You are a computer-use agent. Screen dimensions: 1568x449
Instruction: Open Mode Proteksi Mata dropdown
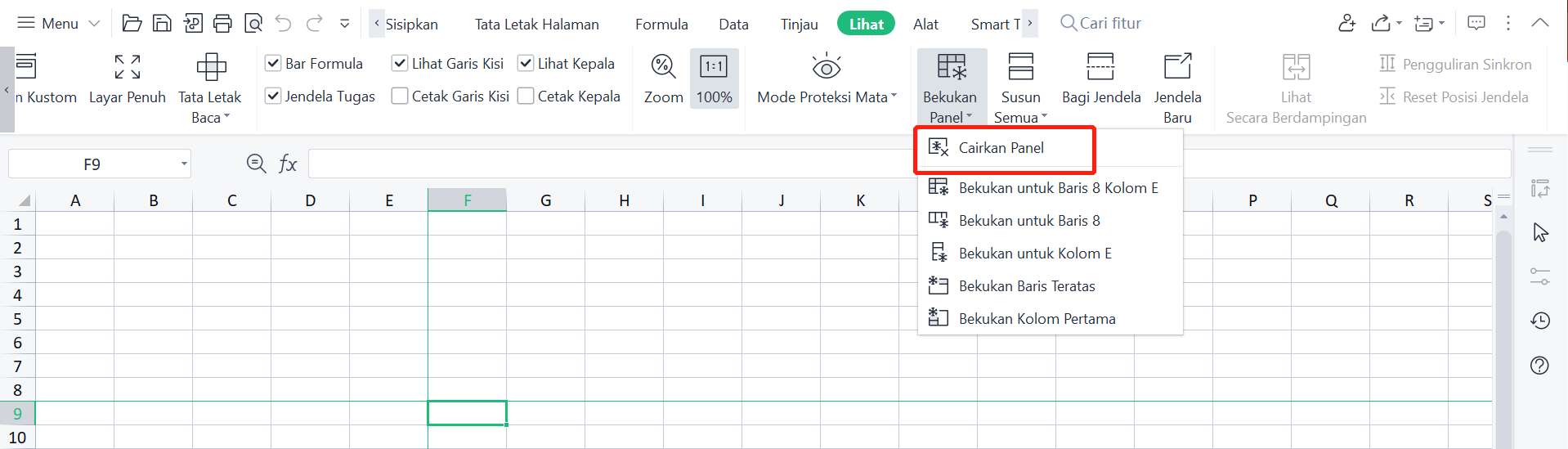coord(827,79)
